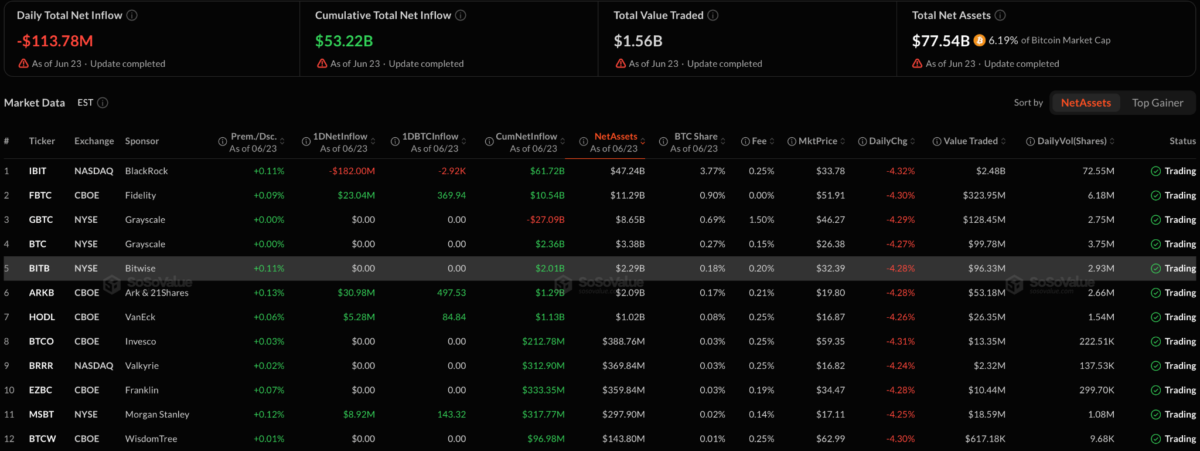Click 6.19% of Bitcoin Market Cap text
The width and height of the screenshot is (1200, 451).
pos(1048,41)
